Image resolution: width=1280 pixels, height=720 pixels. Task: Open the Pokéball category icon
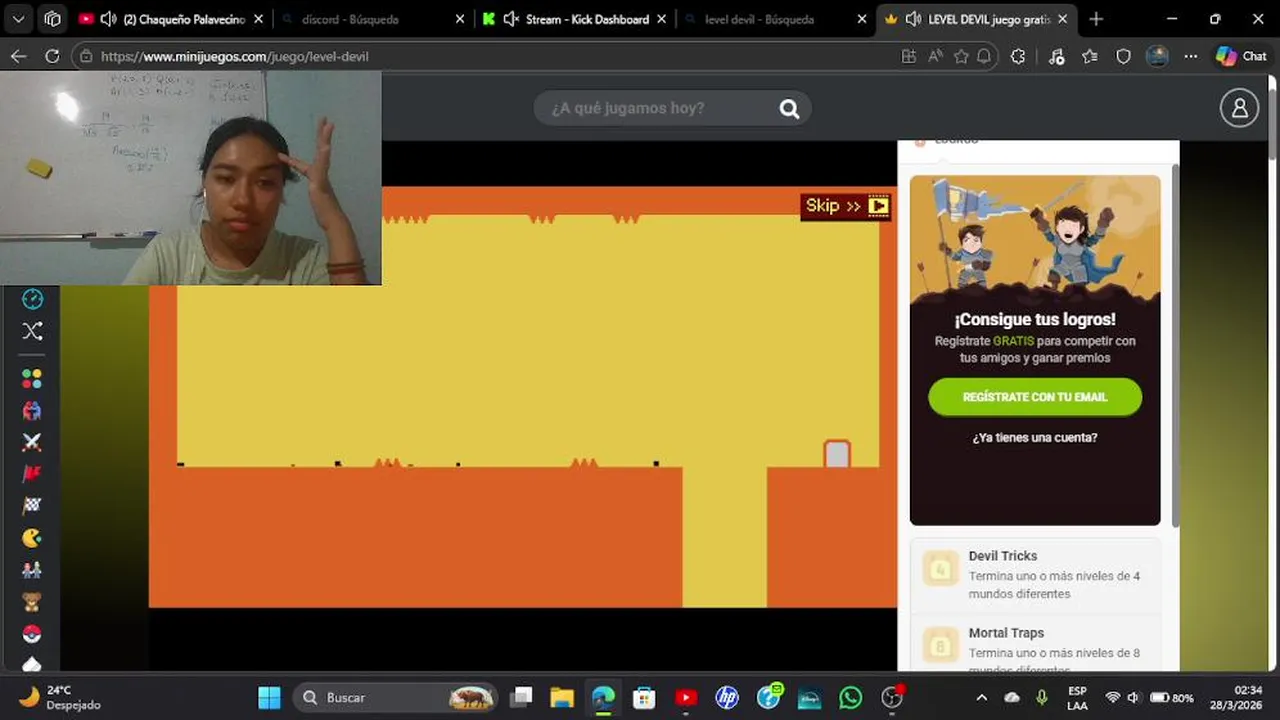coord(32,634)
